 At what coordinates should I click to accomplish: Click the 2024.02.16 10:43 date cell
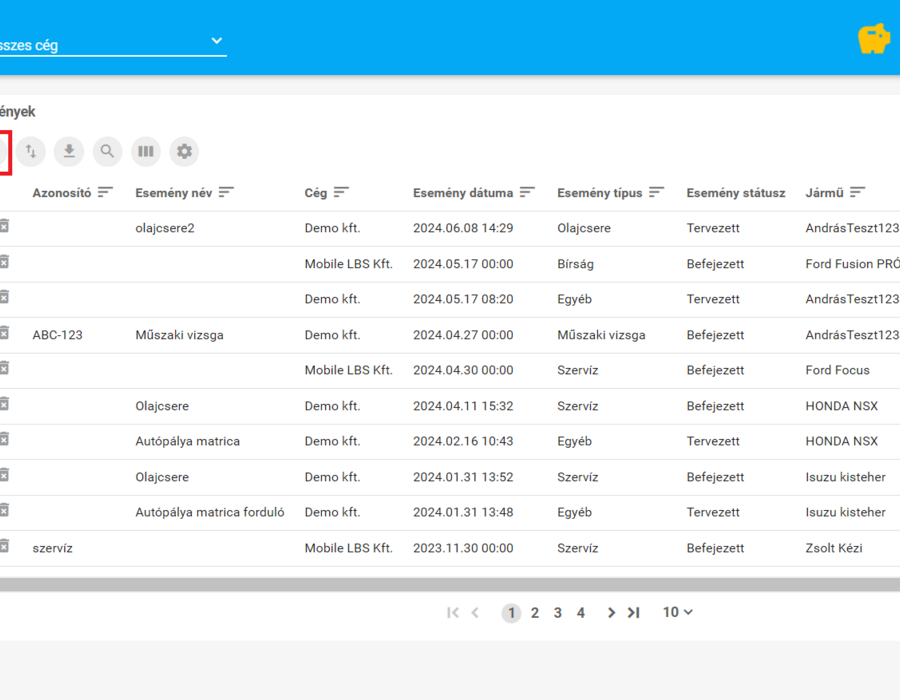463,441
